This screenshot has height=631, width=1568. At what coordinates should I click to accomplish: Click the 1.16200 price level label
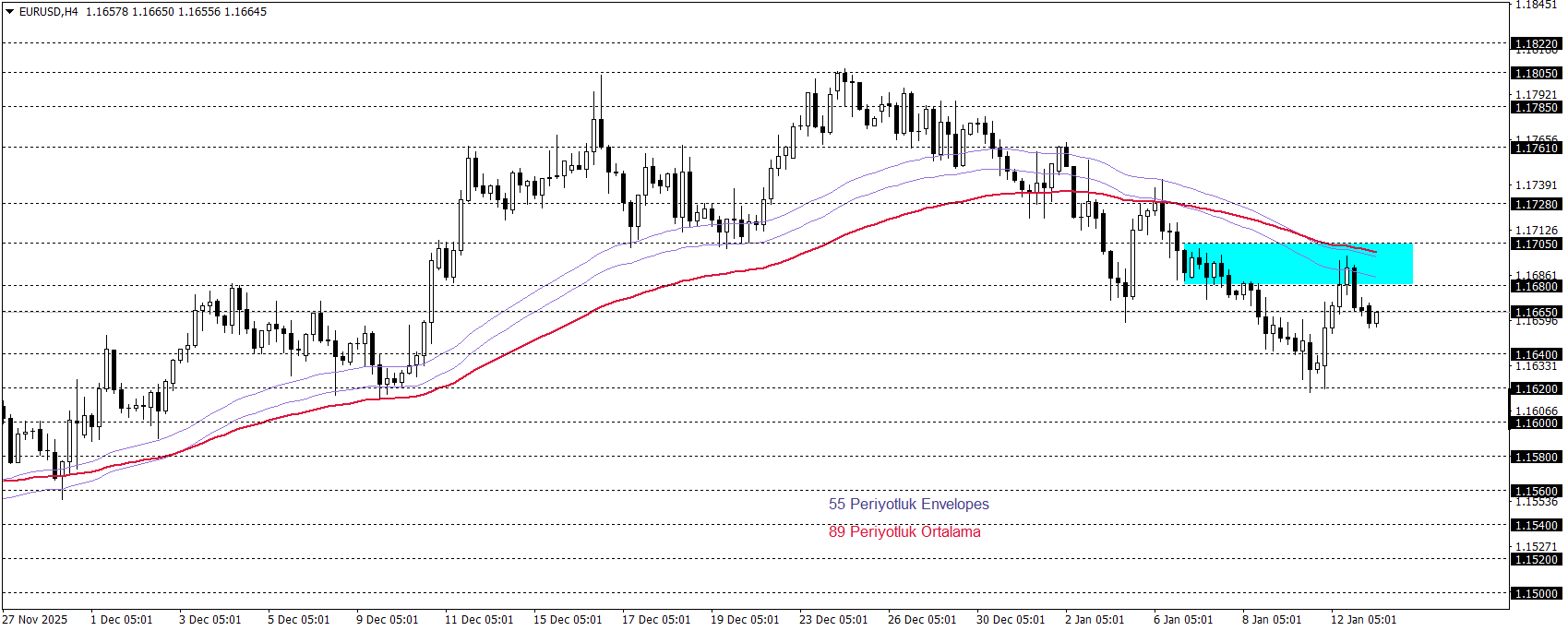tap(1536, 388)
